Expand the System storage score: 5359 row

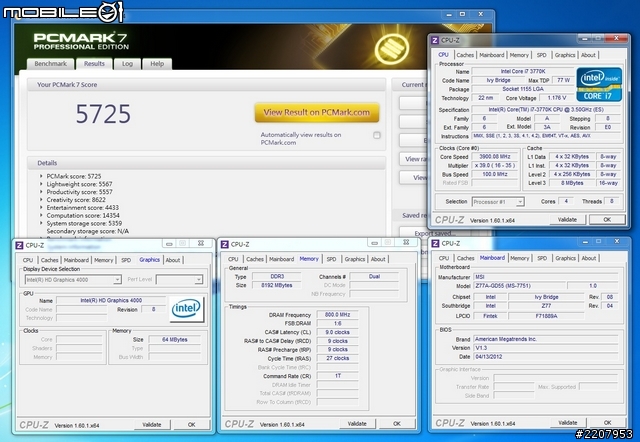point(41,223)
